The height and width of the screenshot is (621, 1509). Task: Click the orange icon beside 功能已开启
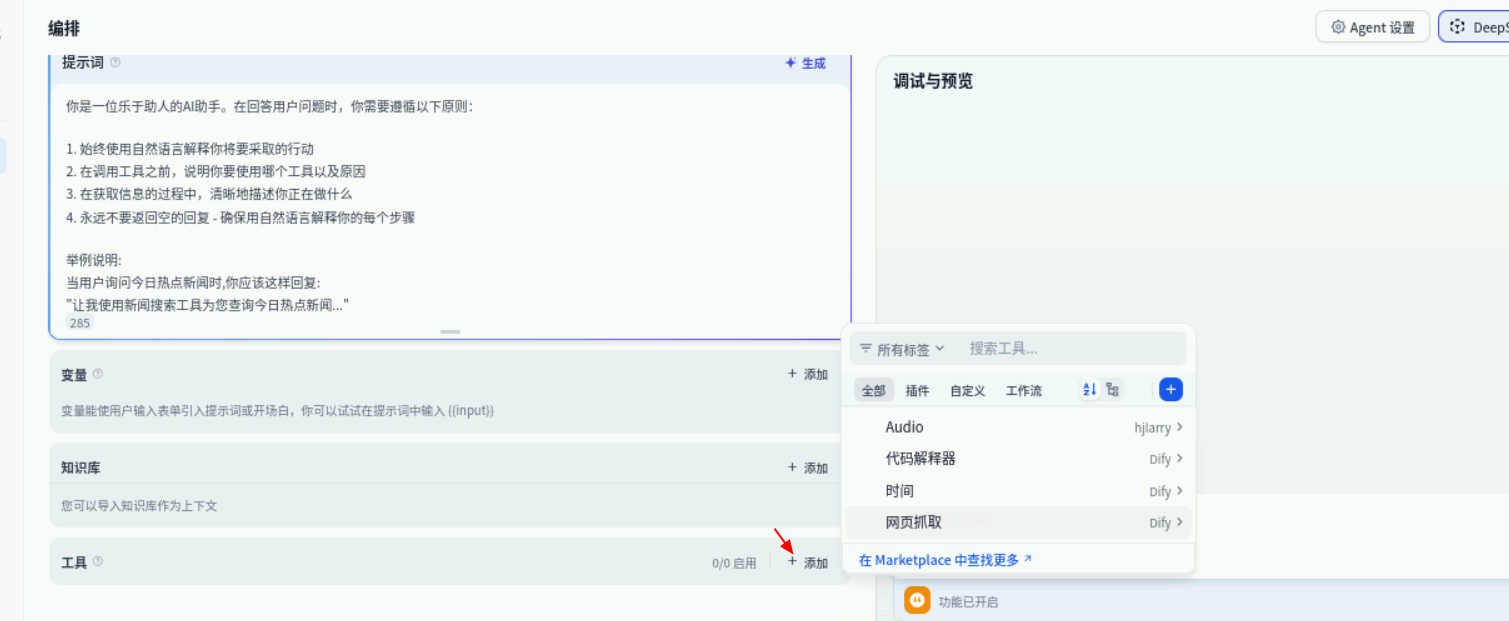point(917,600)
